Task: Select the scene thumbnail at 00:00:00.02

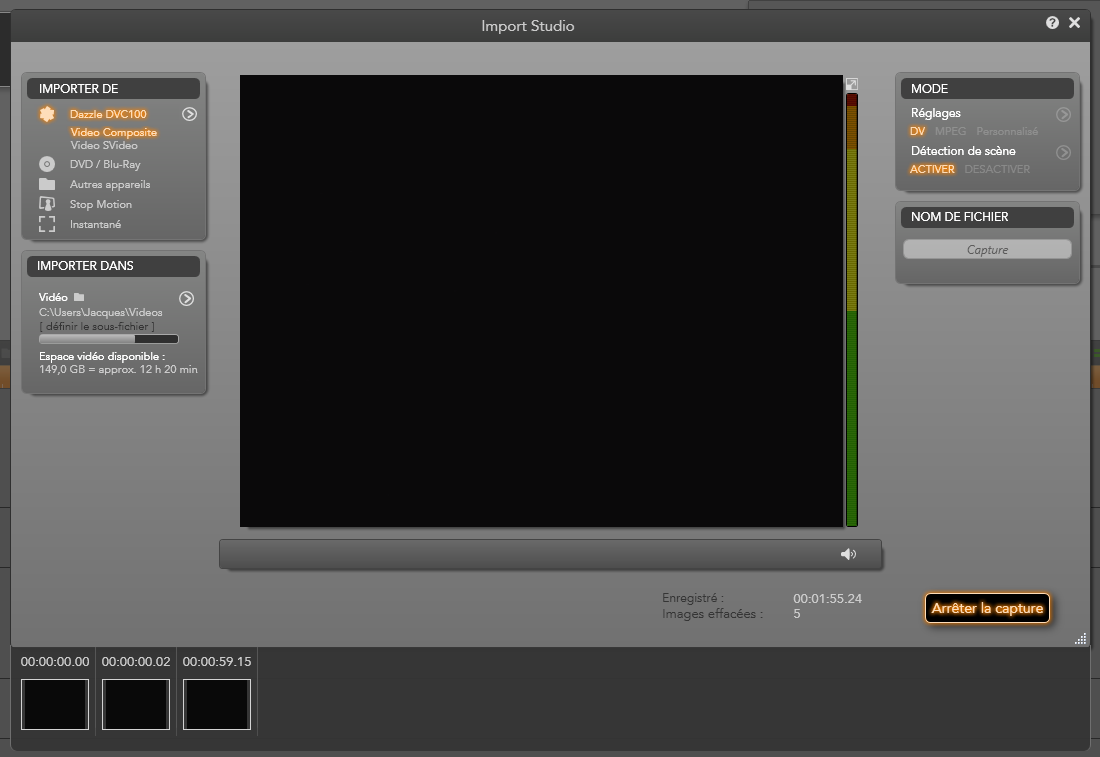Action: click(136, 704)
